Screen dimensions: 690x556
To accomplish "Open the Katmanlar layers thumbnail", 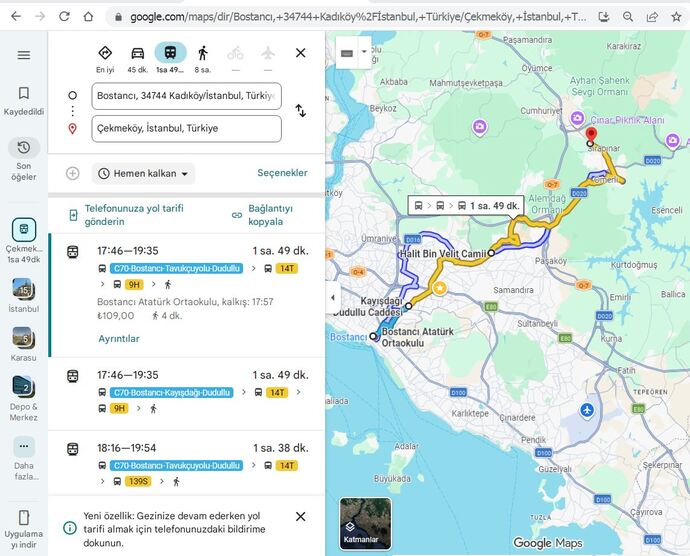I will pyautogui.click(x=365, y=524).
